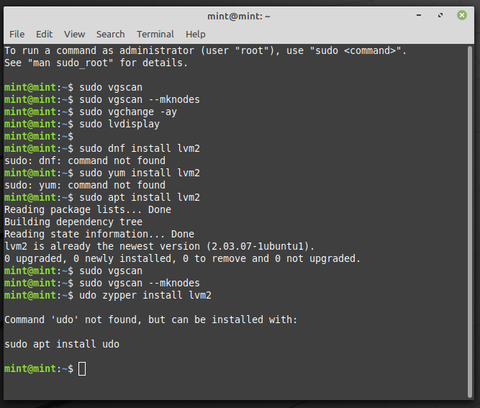Click the terminal vertical scrollbar

click(470, 222)
